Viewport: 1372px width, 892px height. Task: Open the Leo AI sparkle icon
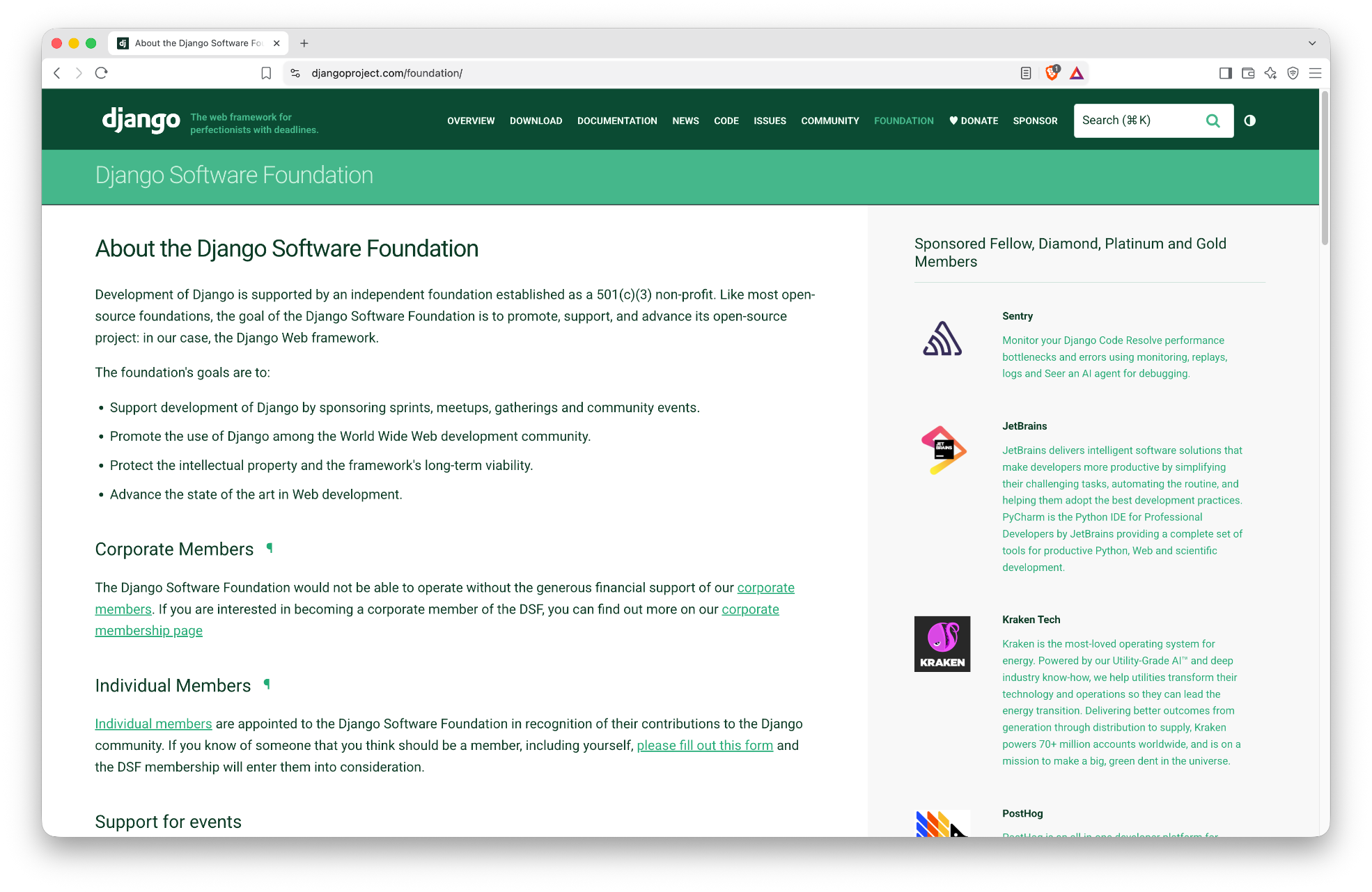click(x=1270, y=73)
